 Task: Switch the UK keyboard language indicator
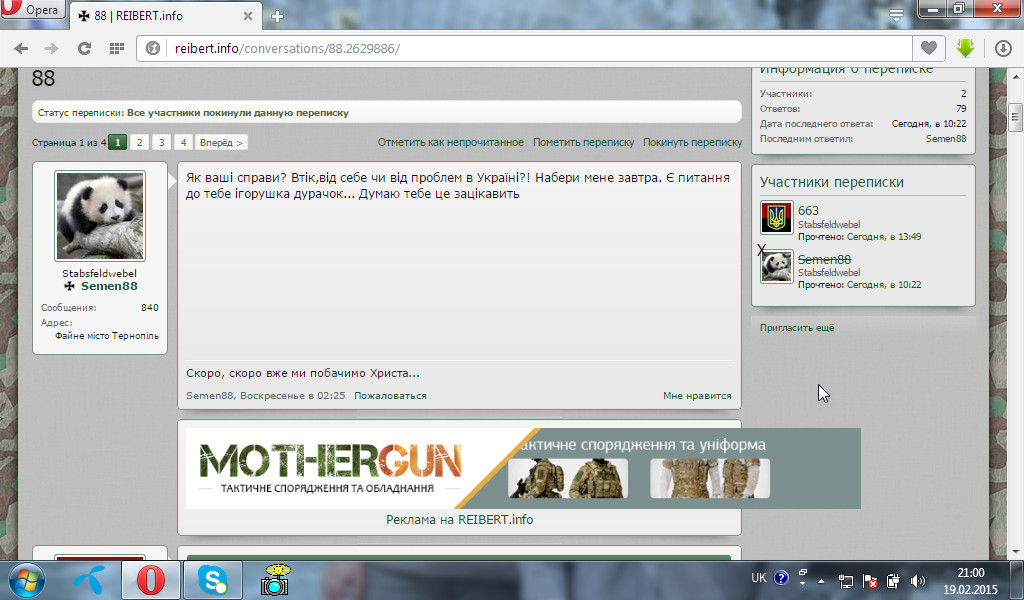pos(758,578)
